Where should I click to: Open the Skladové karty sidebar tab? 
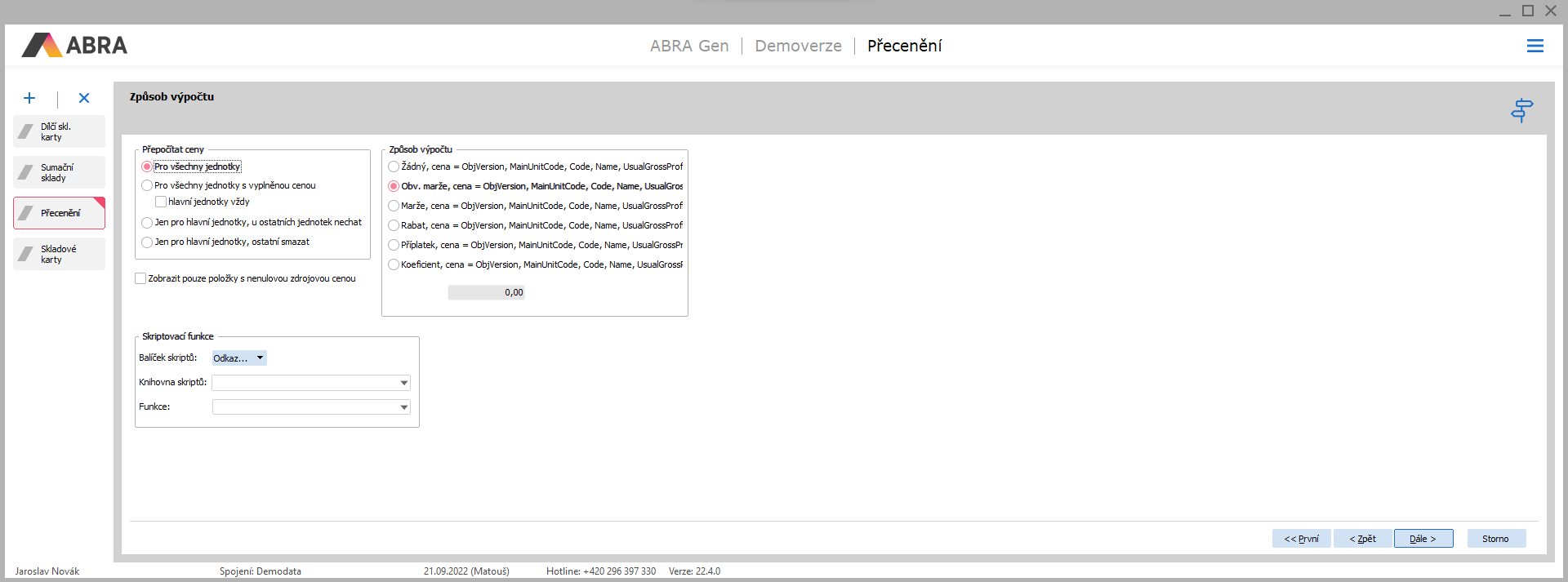59,254
